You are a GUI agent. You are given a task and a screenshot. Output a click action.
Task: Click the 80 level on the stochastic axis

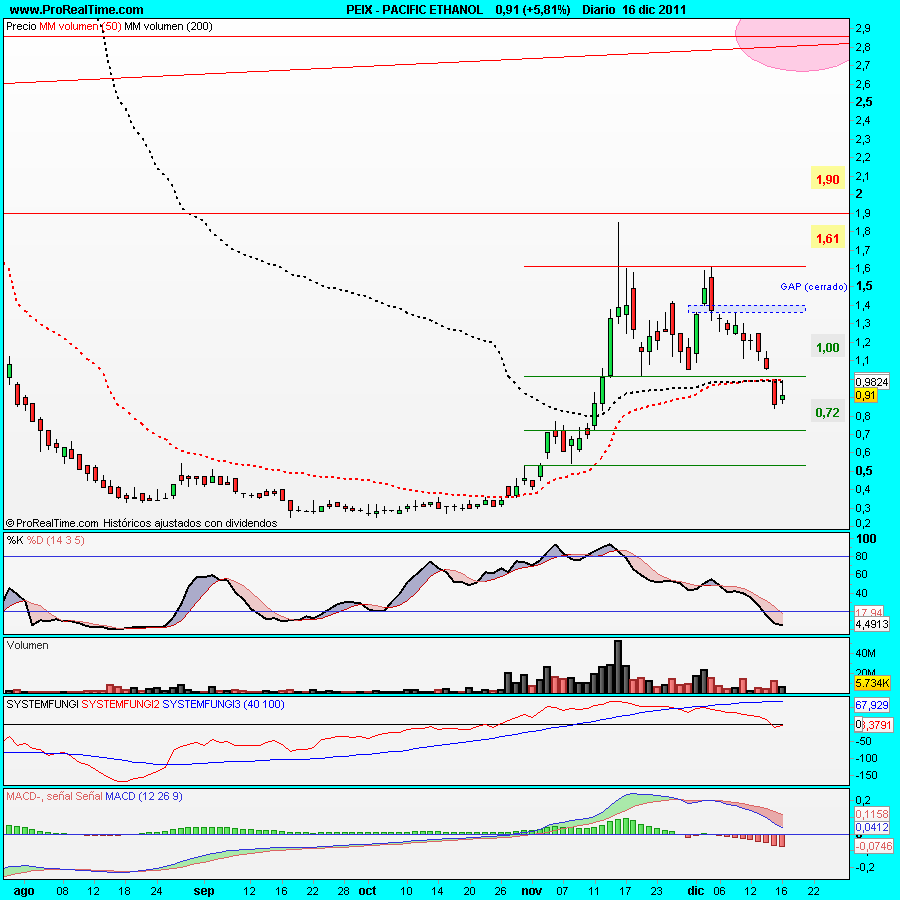[x=862, y=556]
